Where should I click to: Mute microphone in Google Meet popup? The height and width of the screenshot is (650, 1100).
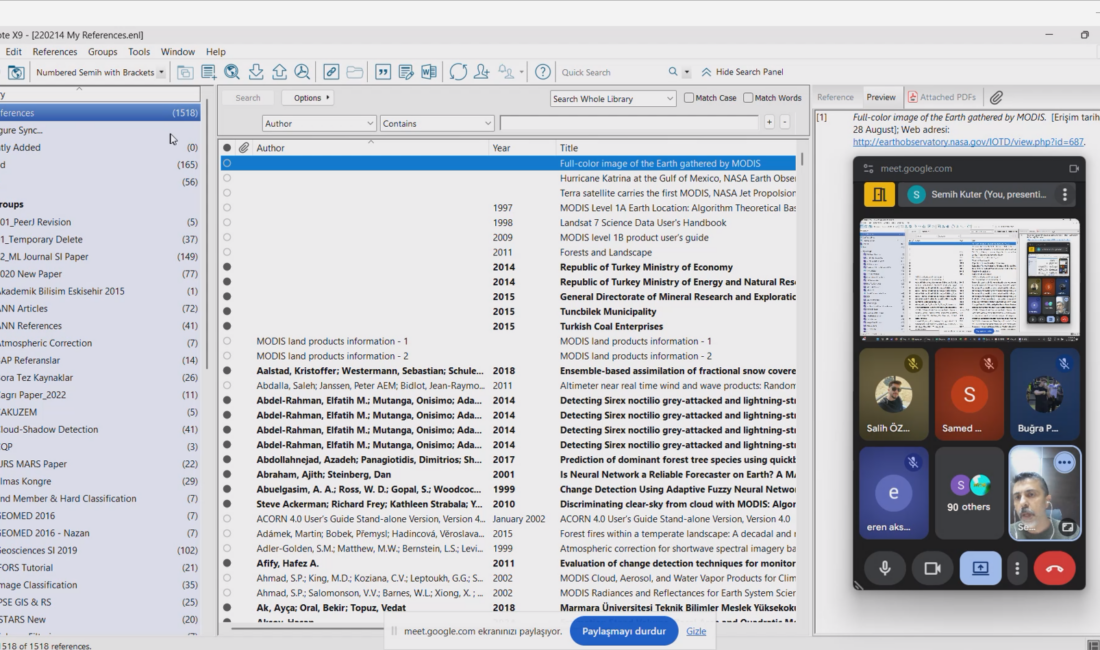(x=885, y=568)
